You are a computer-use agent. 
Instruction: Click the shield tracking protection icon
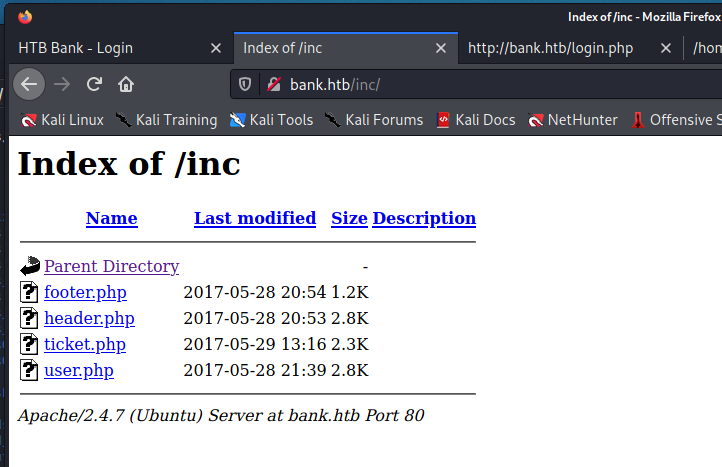coord(245,84)
